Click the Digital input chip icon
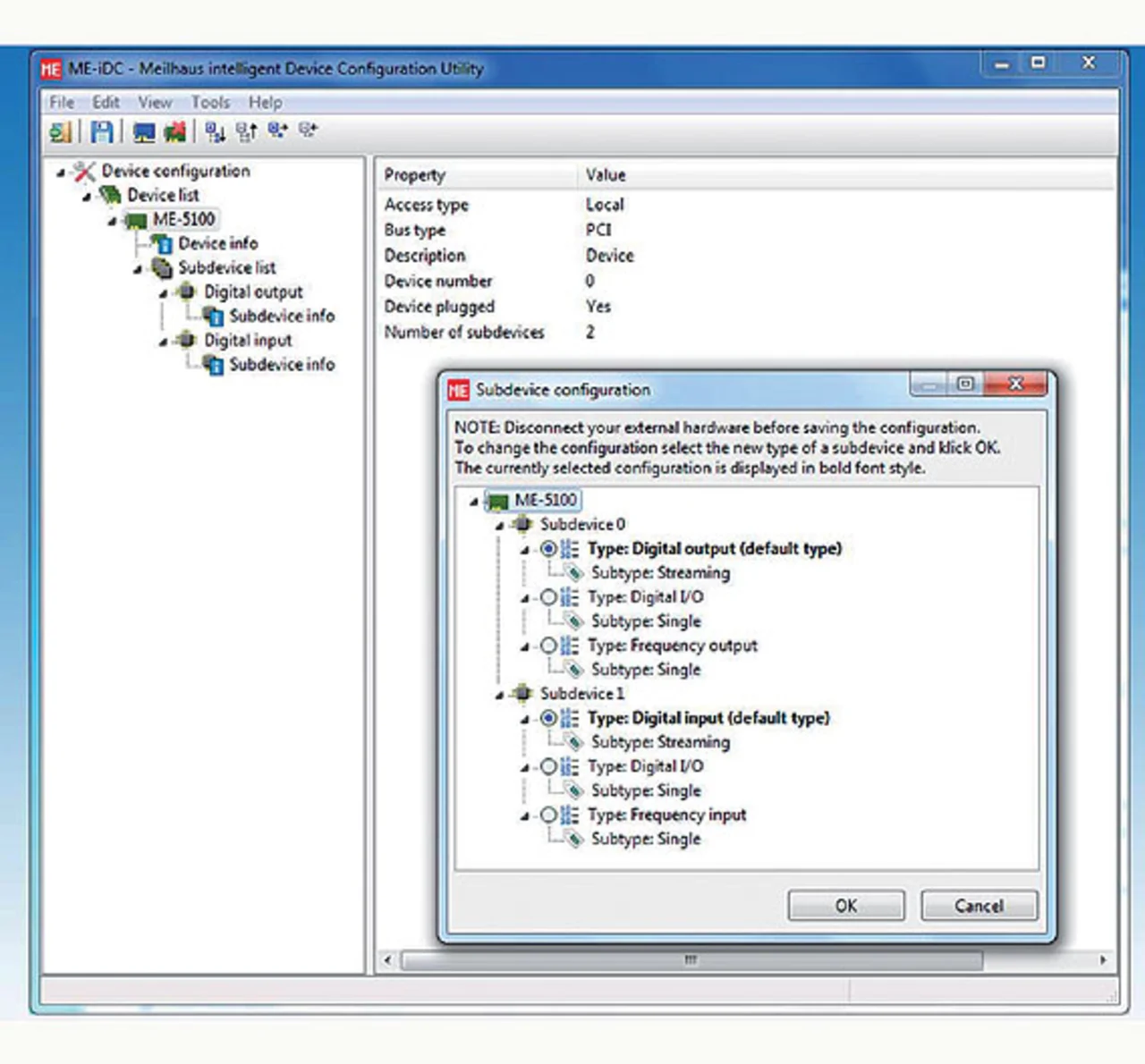Image resolution: width=1145 pixels, height=1064 pixels. coord(187,340)
